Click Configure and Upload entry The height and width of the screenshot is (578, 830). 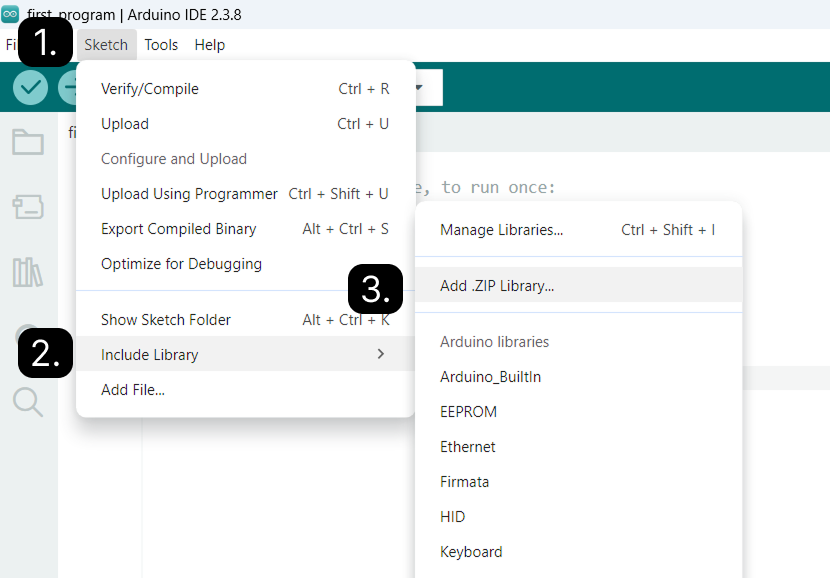245,159
